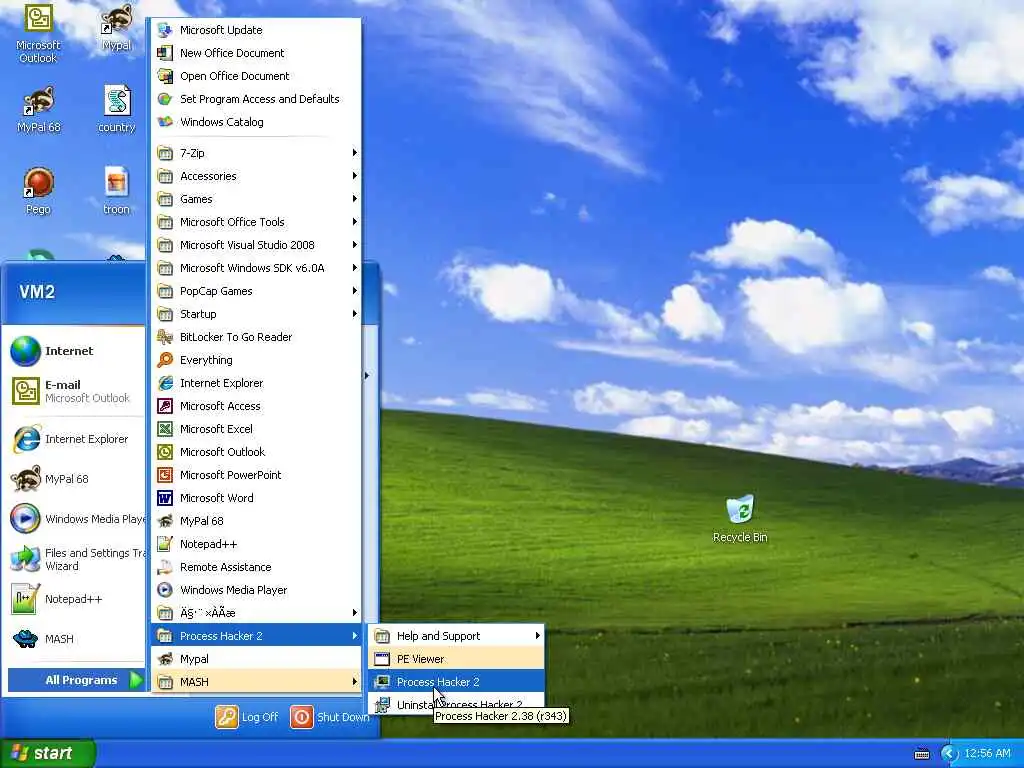Expand Microsoft Office Tools folder
The width and height of the screenshot is (1024, 768).
pos(256,222)
